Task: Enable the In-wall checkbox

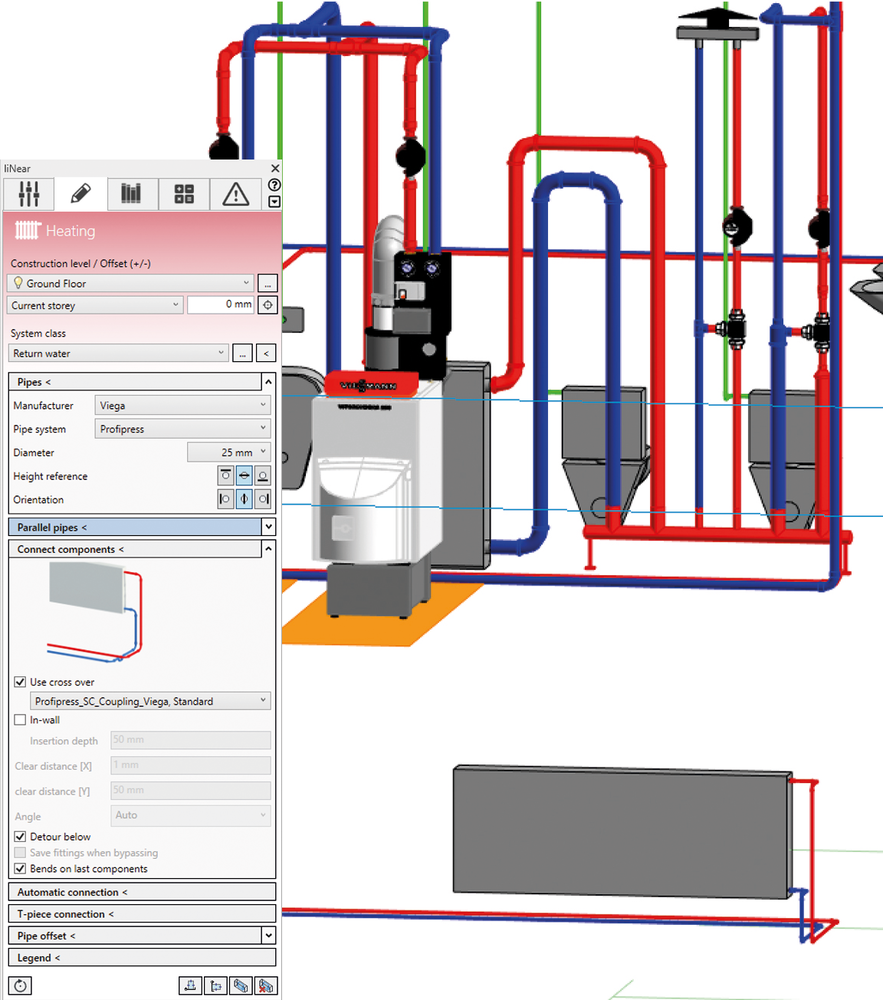Action: (x=21, y=719)
